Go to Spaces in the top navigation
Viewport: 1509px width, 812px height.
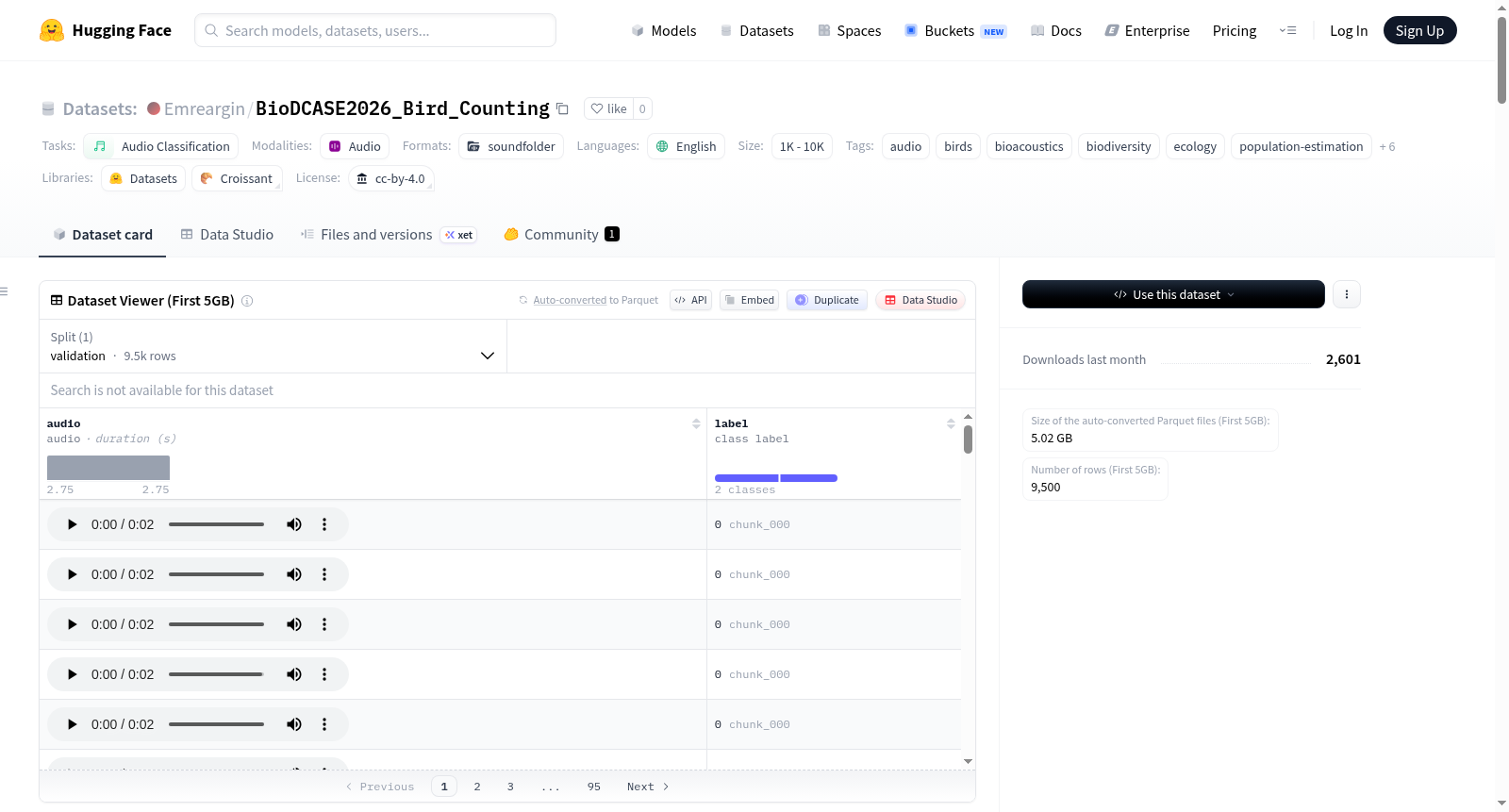pyautogui.click(x=850, y=31)
